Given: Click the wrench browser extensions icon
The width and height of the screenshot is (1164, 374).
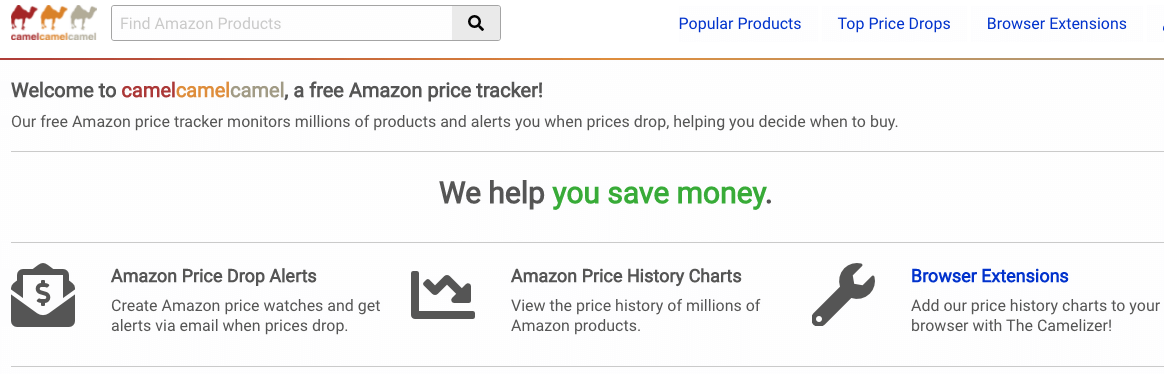Looking at the screenshot, I should [x=843, y=295].
